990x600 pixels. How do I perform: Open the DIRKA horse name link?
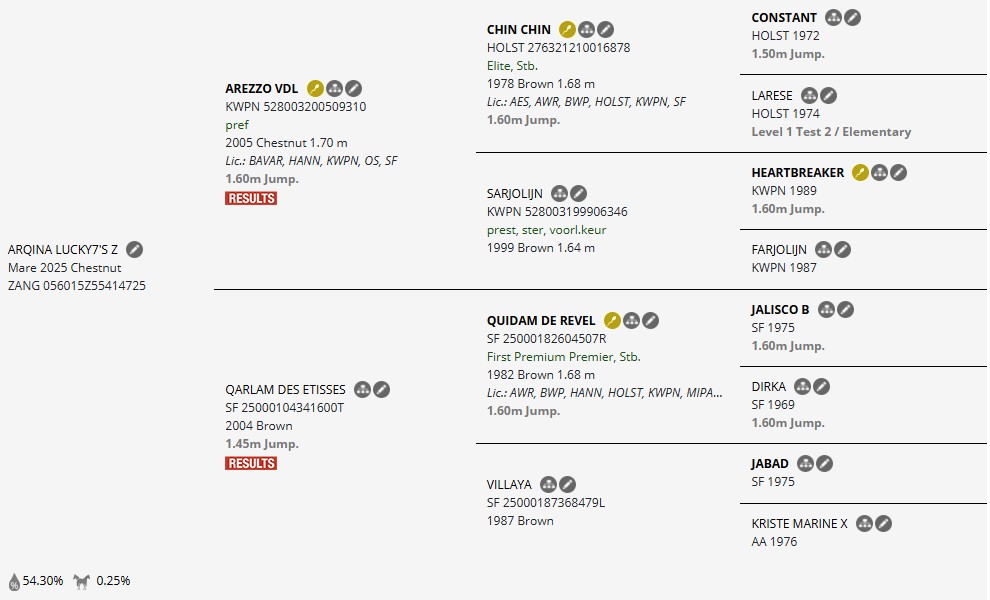click(x=768, y=387)
